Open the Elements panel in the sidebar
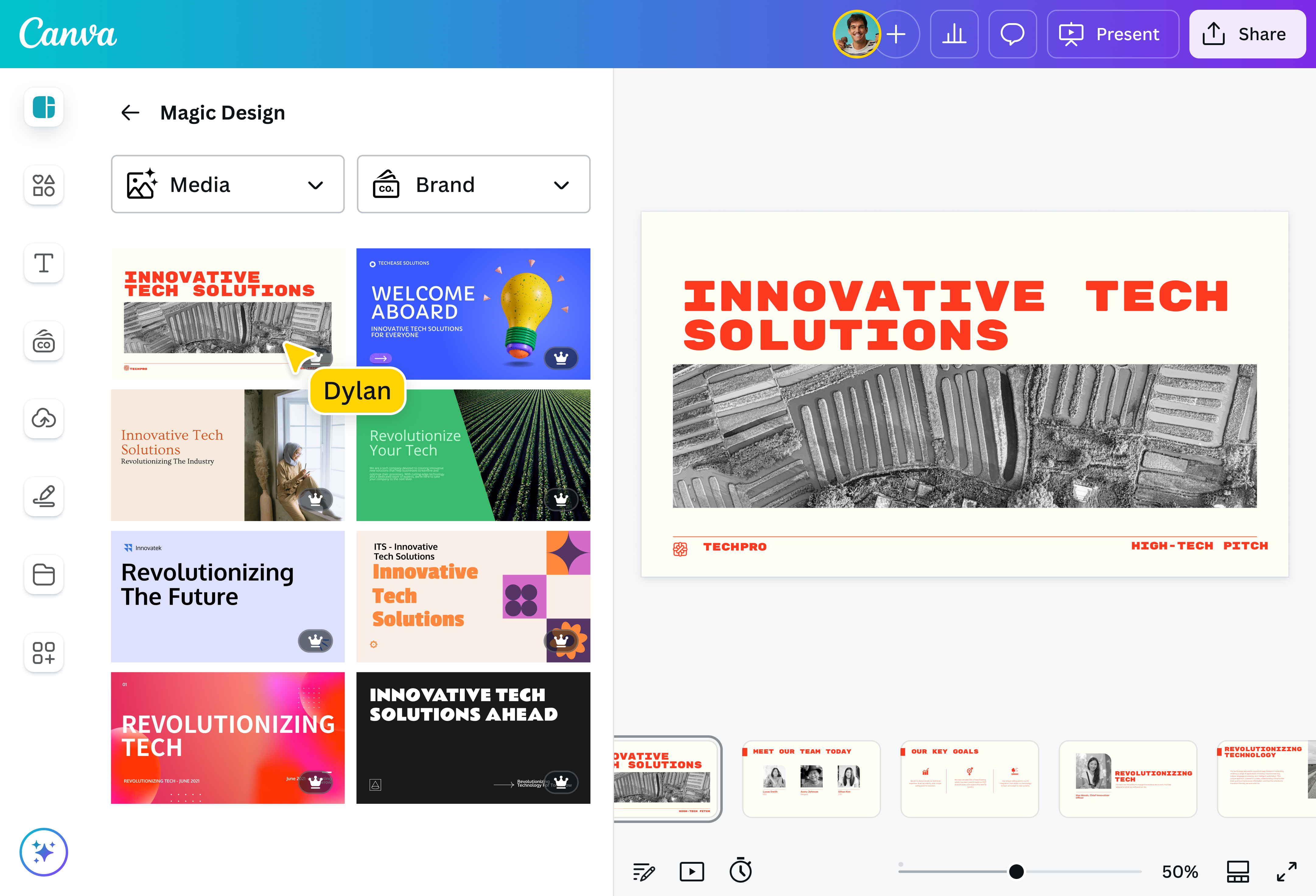1316x896 pixels. (x=44, y=185)
